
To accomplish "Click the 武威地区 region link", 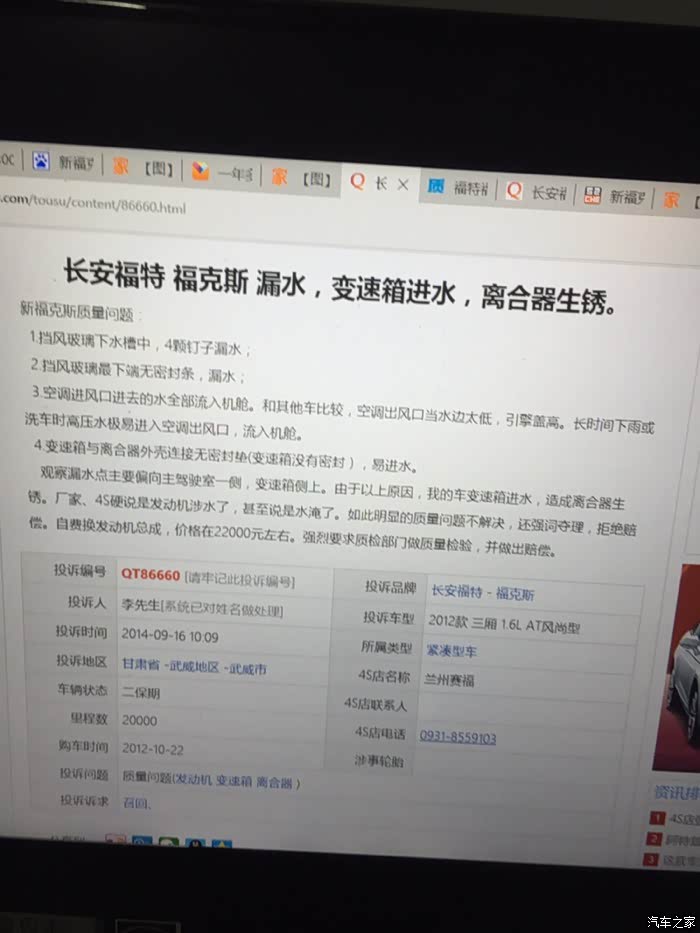I will pyautogui.click(x=193, y=666).
